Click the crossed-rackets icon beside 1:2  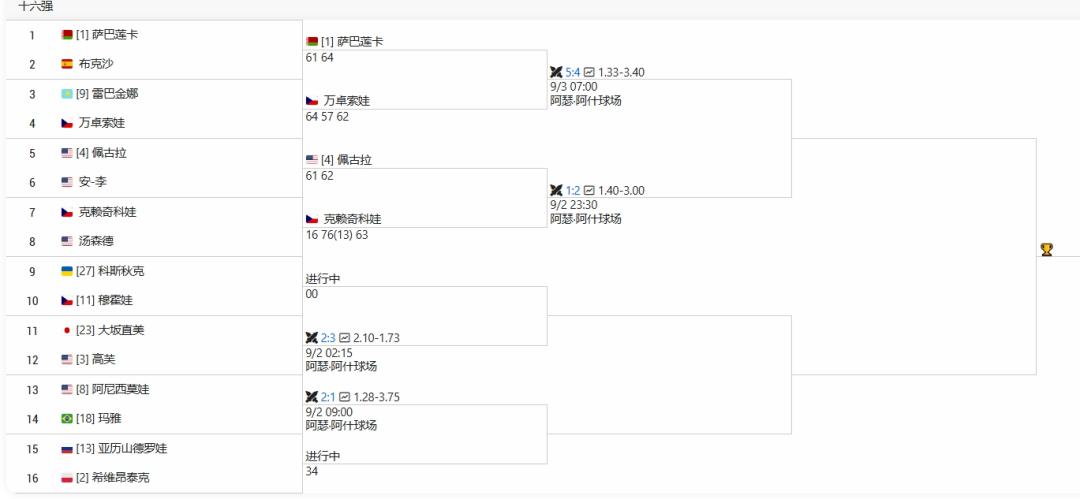click(557, 190)
